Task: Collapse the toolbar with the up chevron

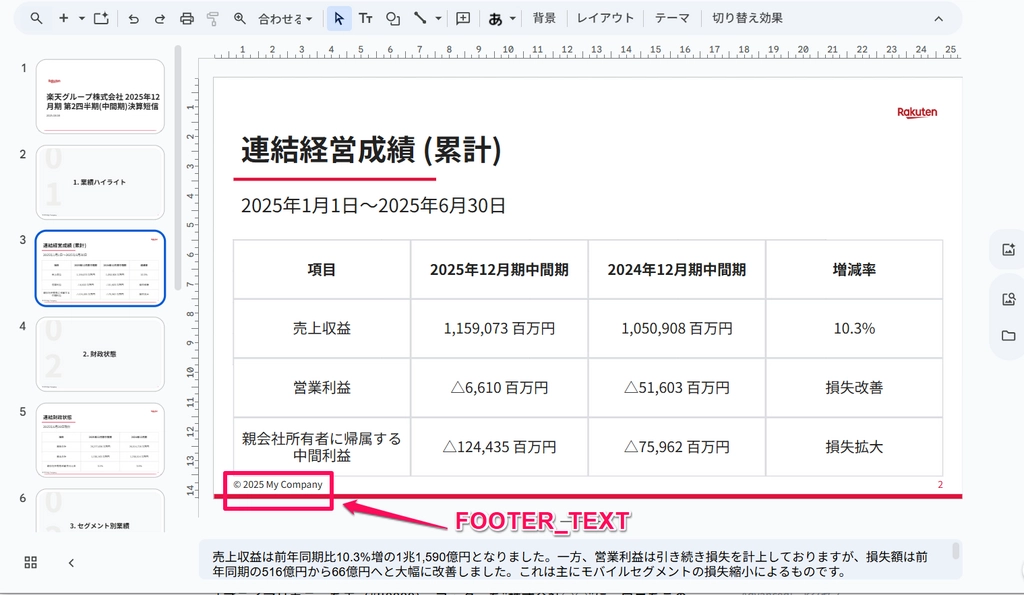Action: [x=938, y=19]
